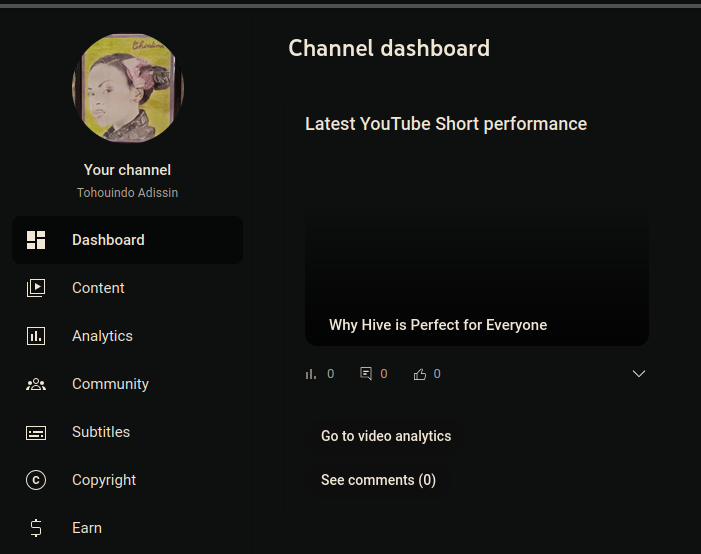Open the Copyright section
Image resolution: width=701 pixels, height=554 pixels.
(x=127, y=480)
